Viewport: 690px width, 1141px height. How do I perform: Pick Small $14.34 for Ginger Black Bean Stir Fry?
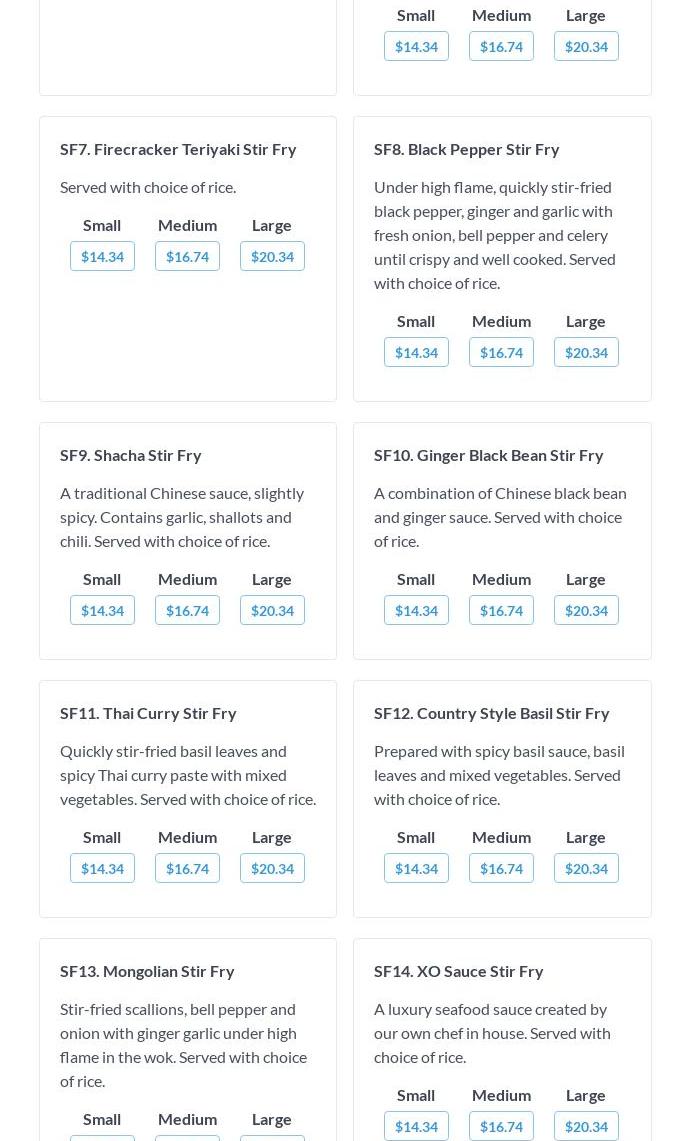[416, 610]
